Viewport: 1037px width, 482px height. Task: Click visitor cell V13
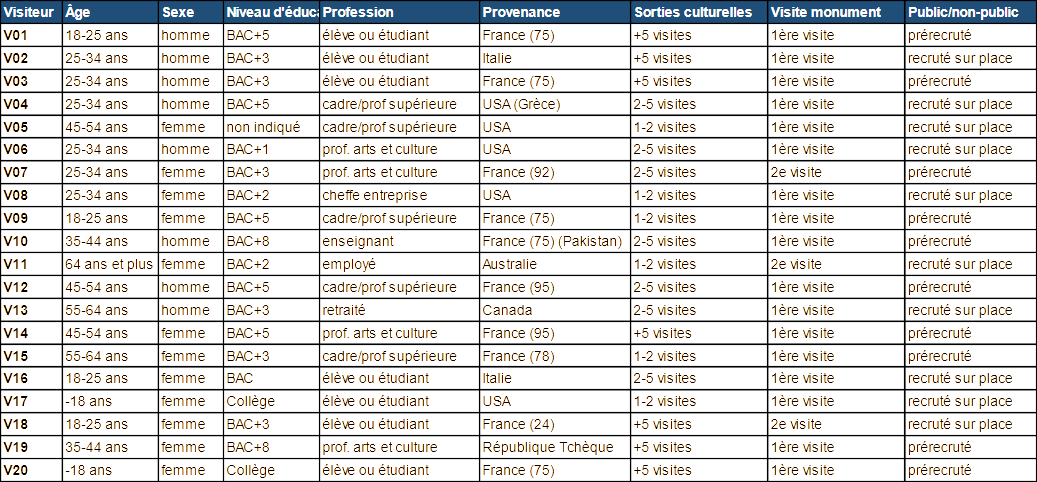32,310
